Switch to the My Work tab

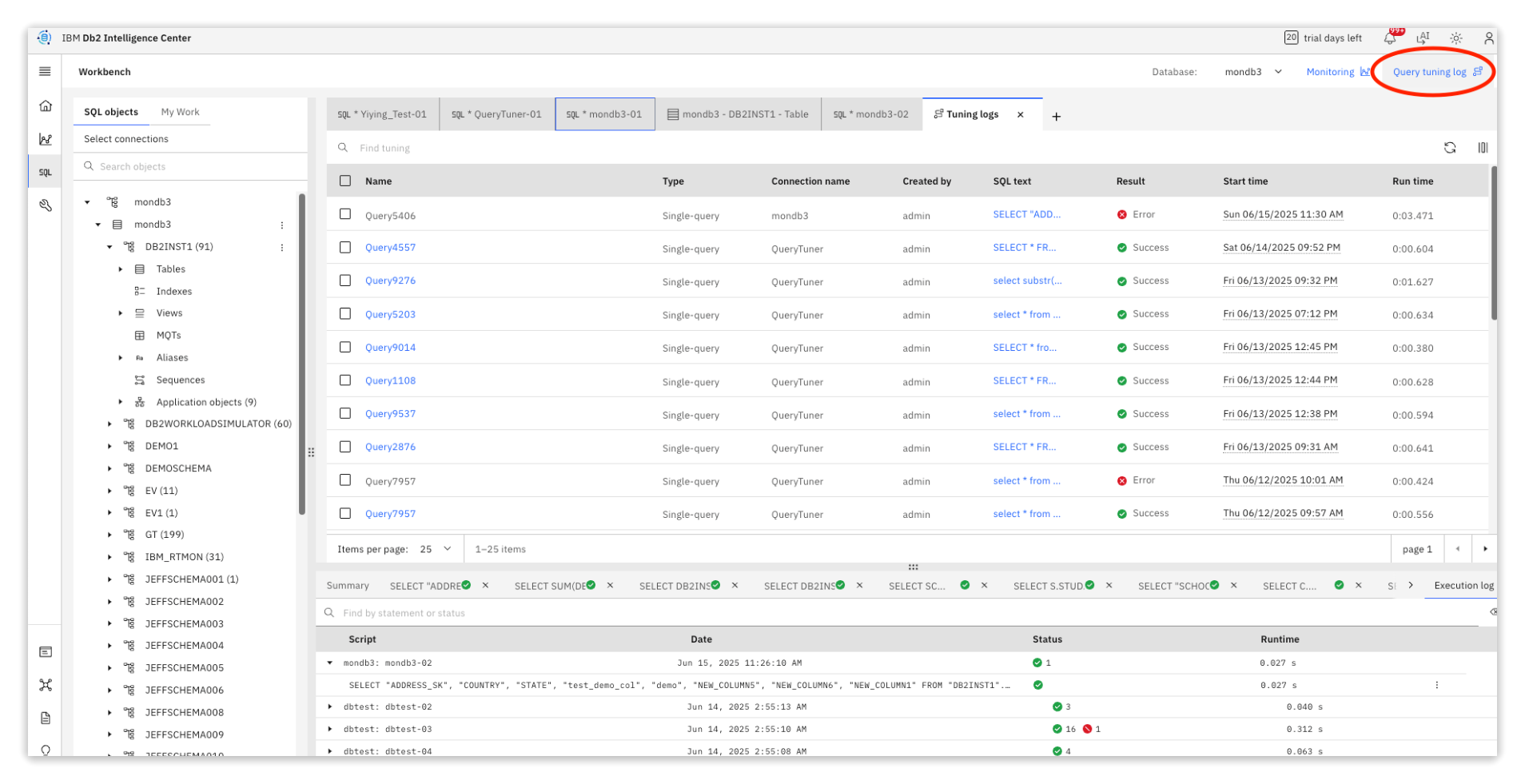click(x=180, y=112)
